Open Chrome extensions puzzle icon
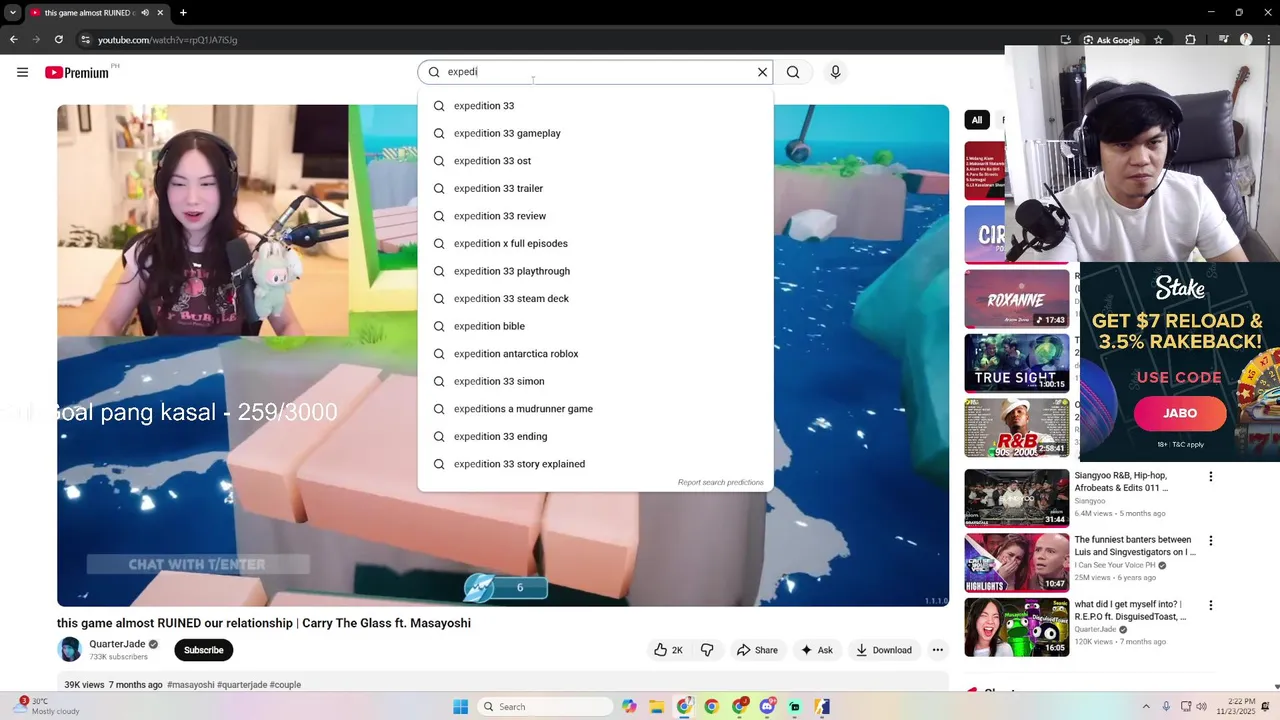Image resolution: width=1280 pixels, height=720 pixels. tap(1190, 40)
